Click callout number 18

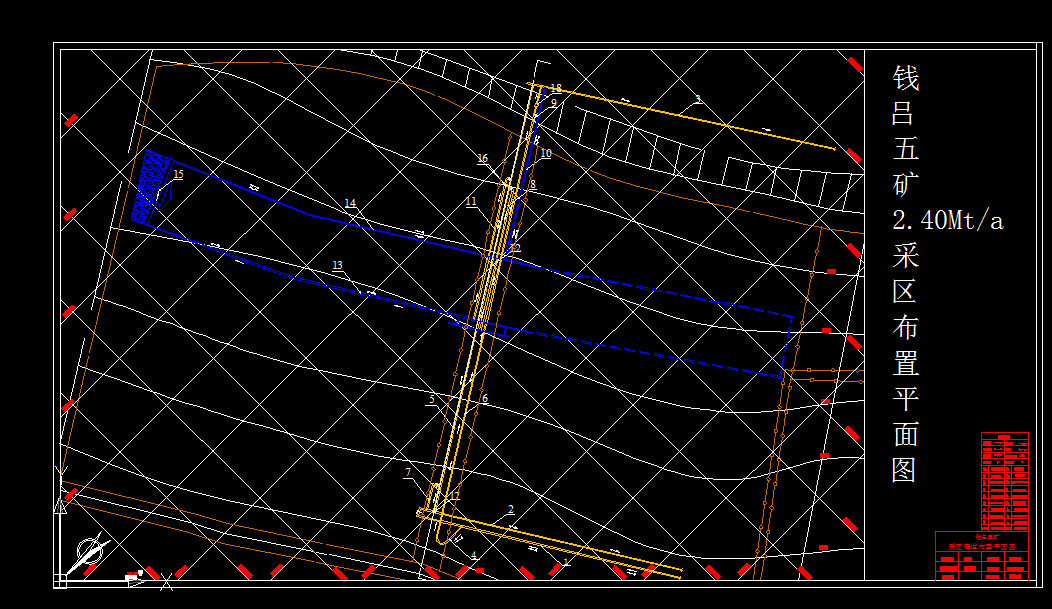point(556,89)
